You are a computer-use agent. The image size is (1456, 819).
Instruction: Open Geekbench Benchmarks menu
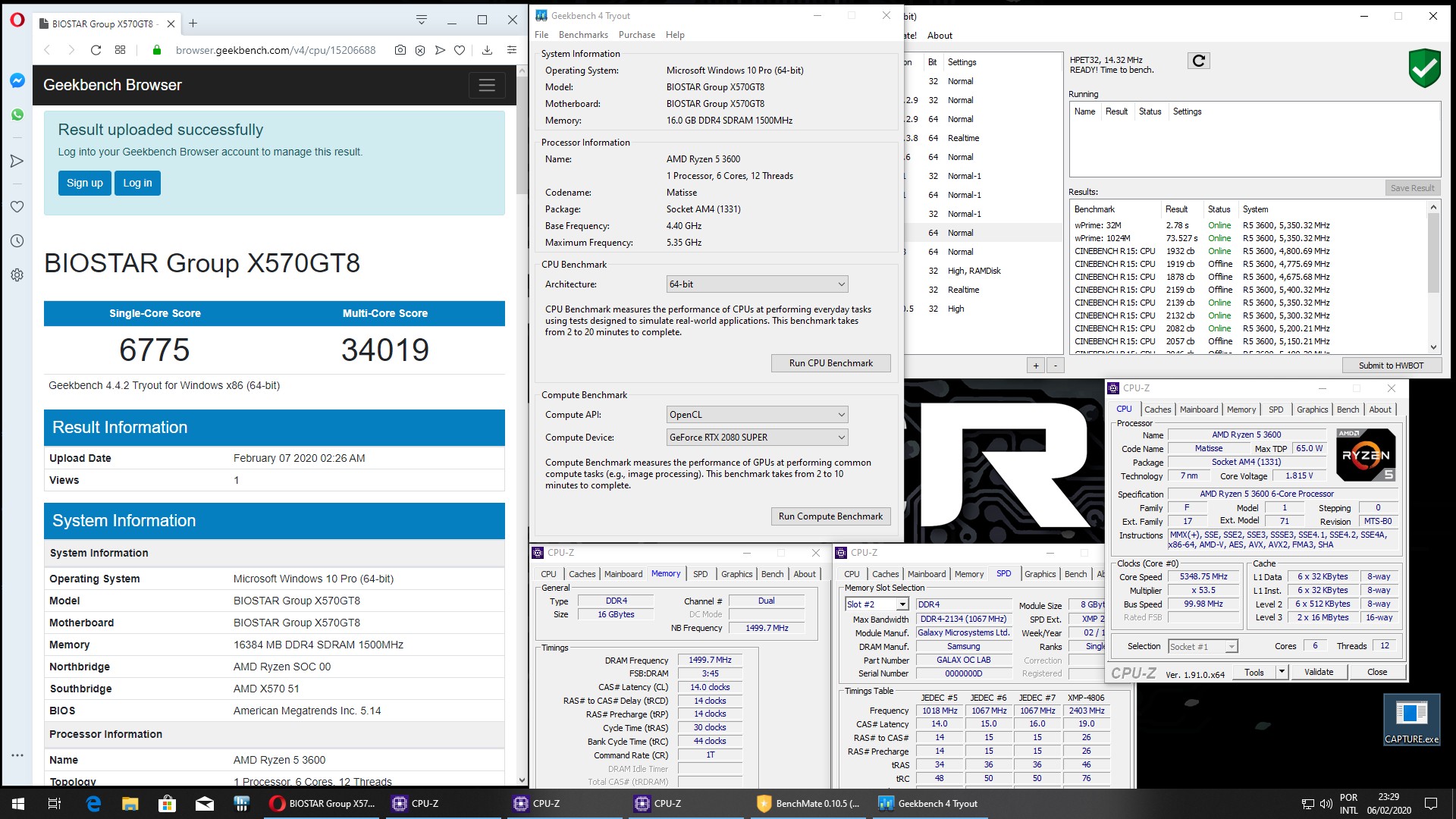[x=583, y=35]
